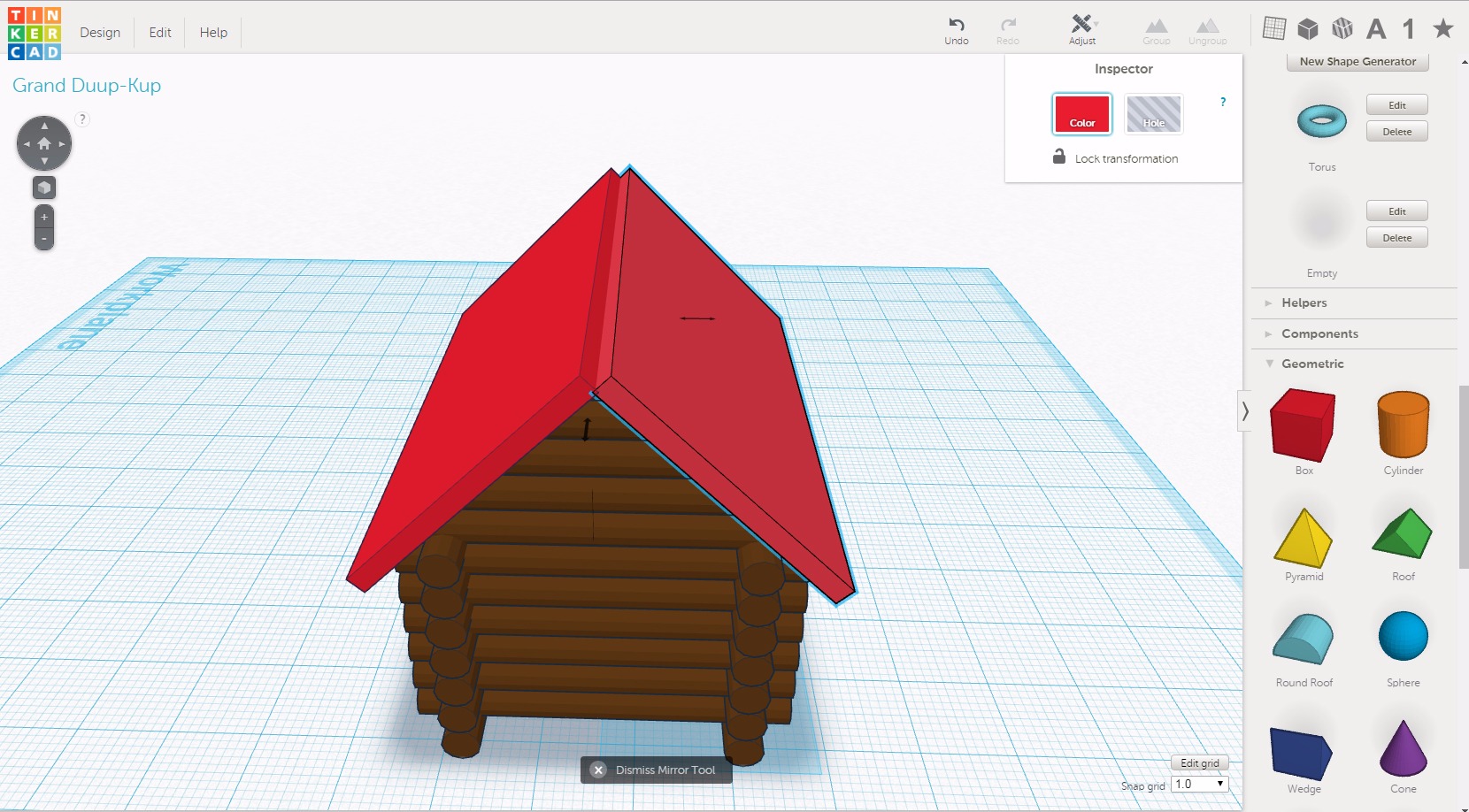1469x812 pixels.
Task: Click the 3D box shapes icon
Action: (1308, 28)
